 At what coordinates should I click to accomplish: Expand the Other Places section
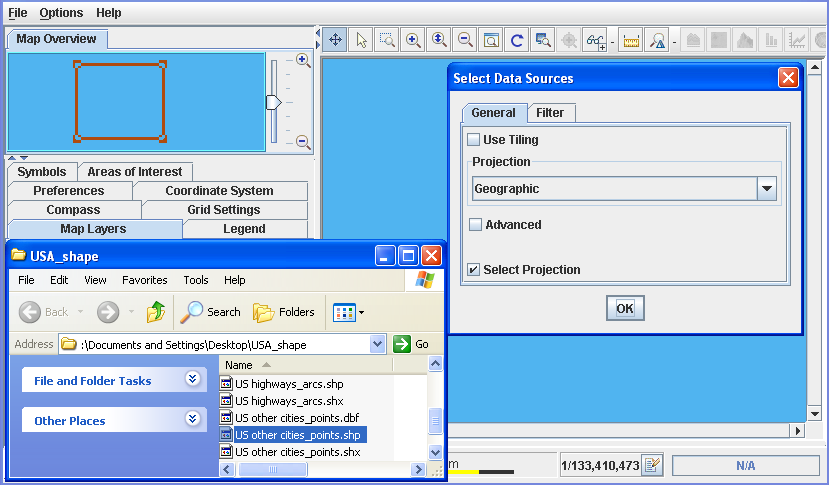click(x=193, y=420)
